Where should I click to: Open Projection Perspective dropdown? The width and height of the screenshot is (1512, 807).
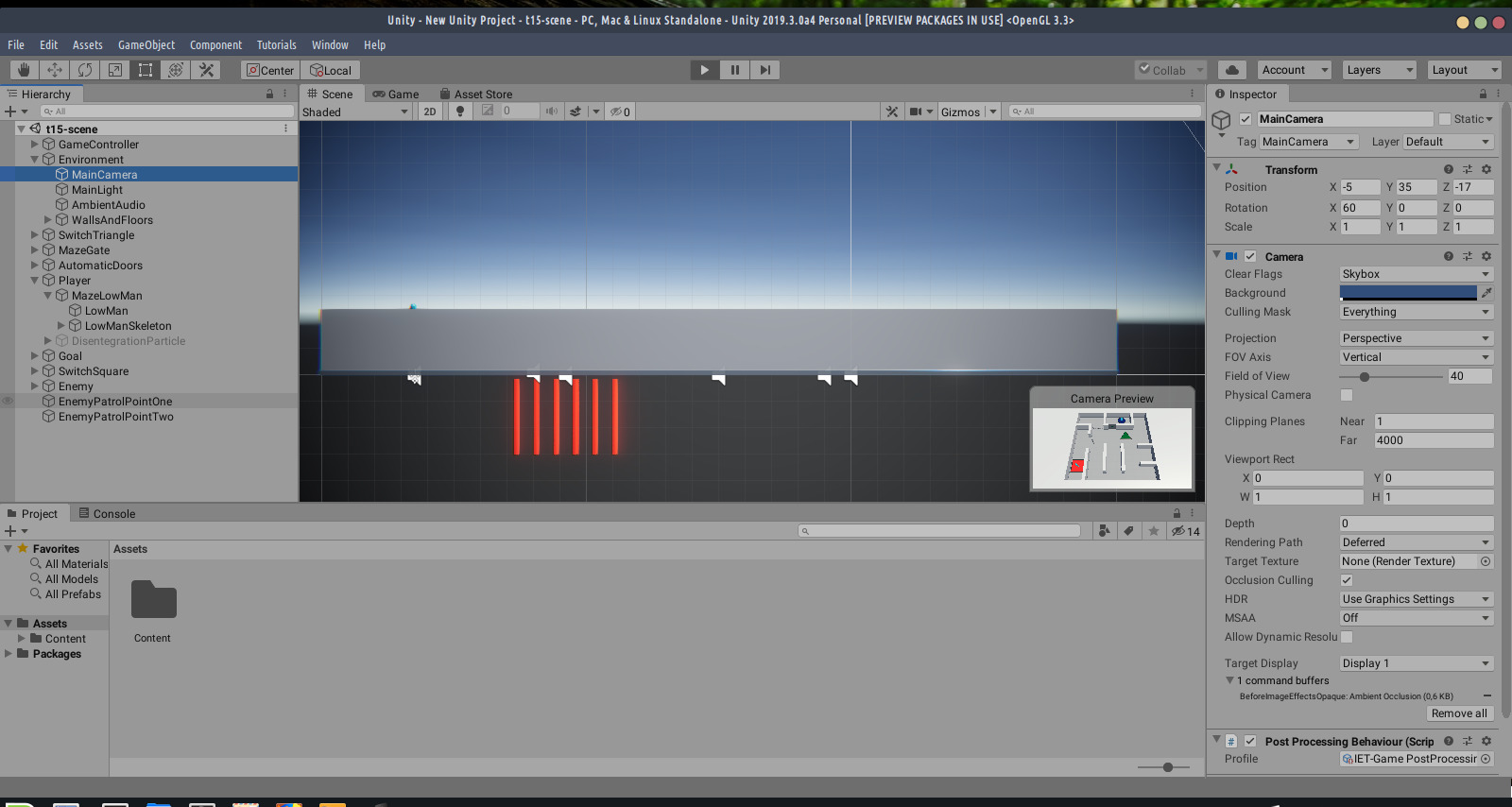point(1417,338)
